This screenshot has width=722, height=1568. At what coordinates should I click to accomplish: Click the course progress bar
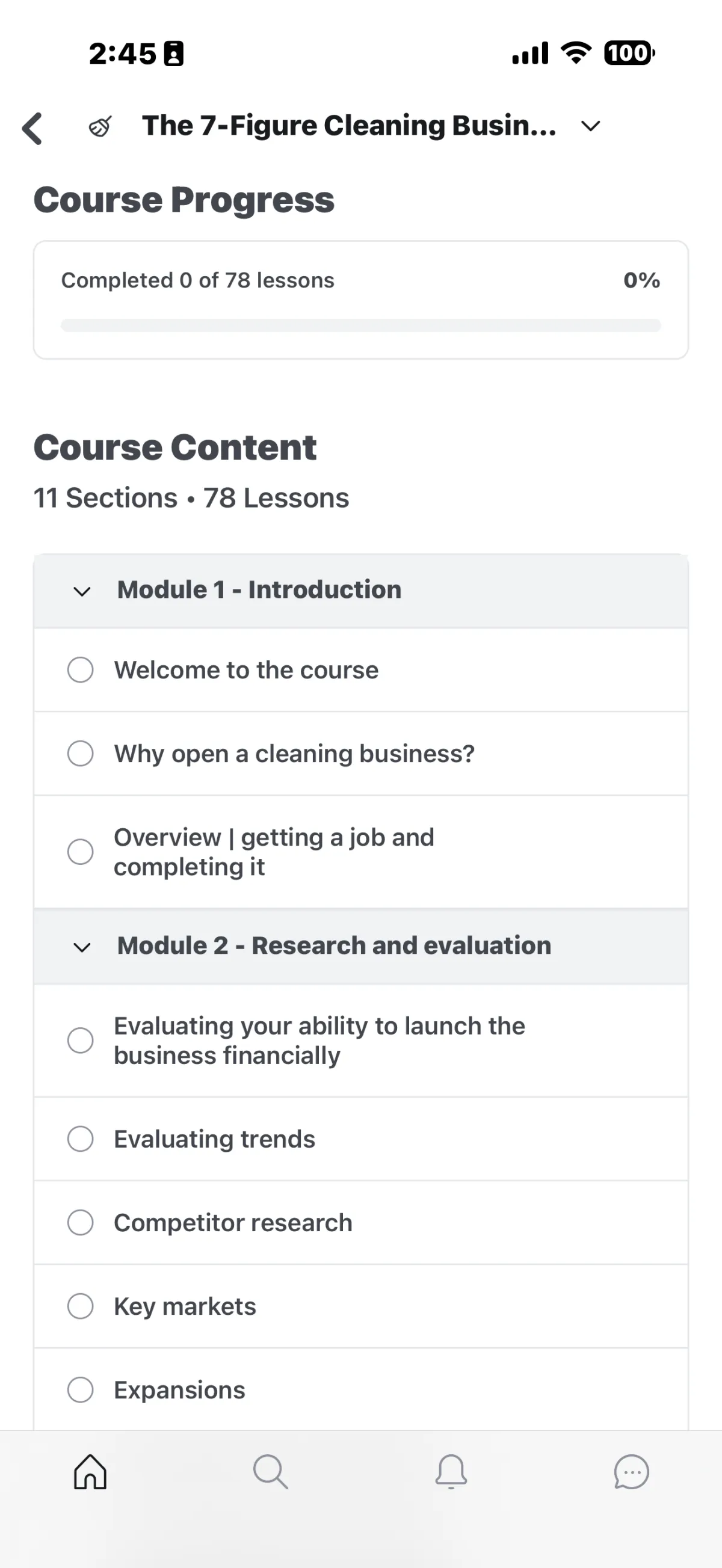coord(360,325)
